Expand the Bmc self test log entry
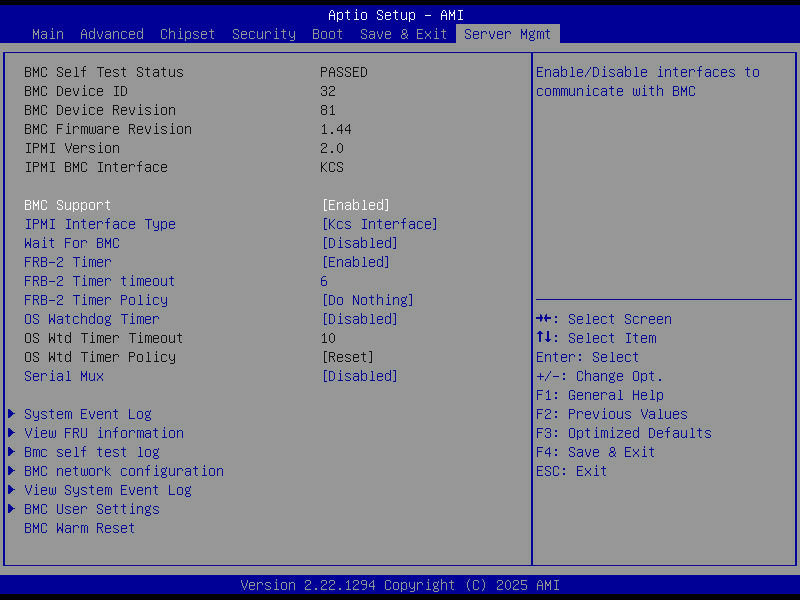 point(92,451)
